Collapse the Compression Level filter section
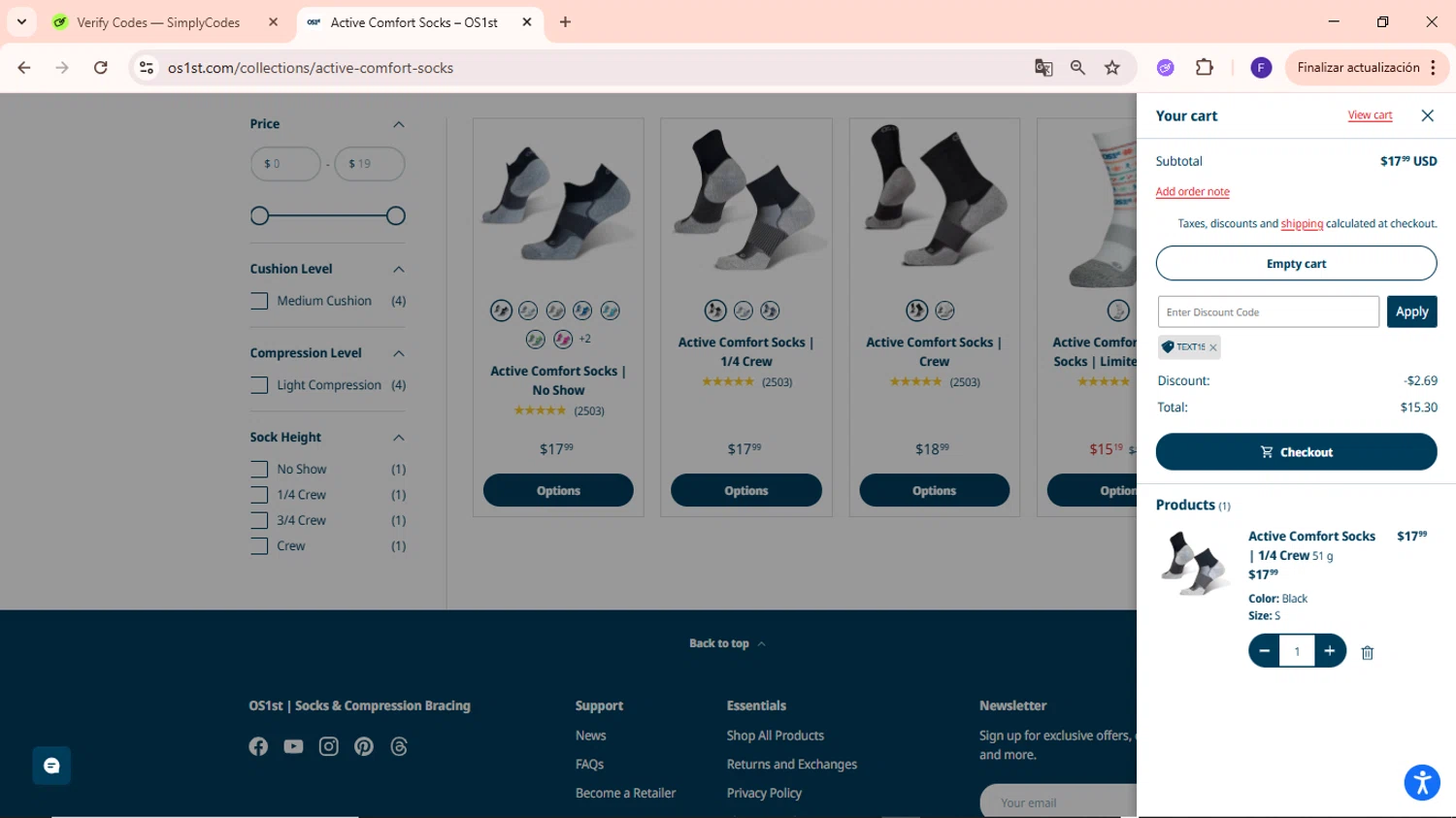This screenshot has height=818, width=1456. click(x=398, y=353)
